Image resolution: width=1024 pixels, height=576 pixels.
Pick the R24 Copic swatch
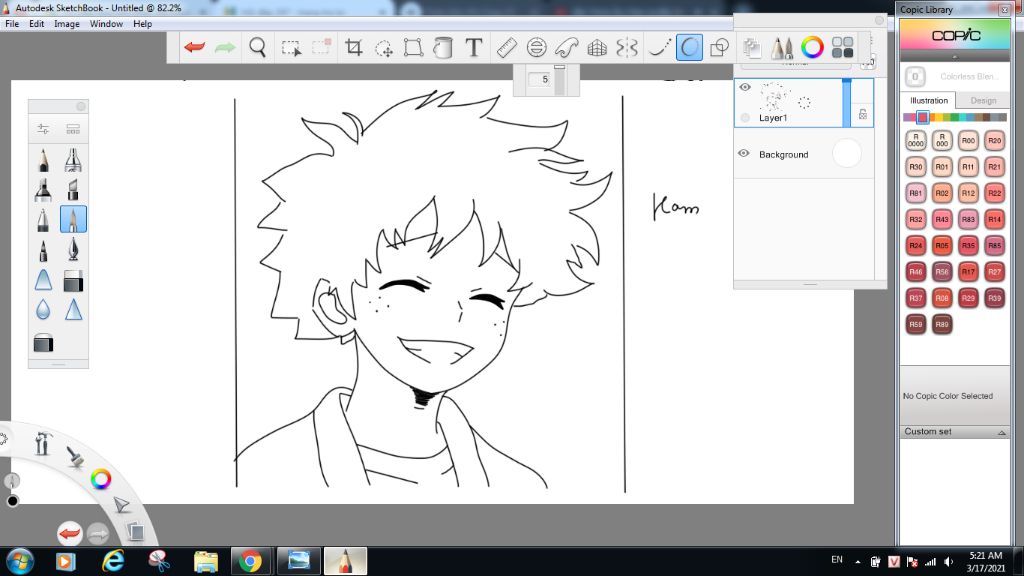click(x=916, y=246)
